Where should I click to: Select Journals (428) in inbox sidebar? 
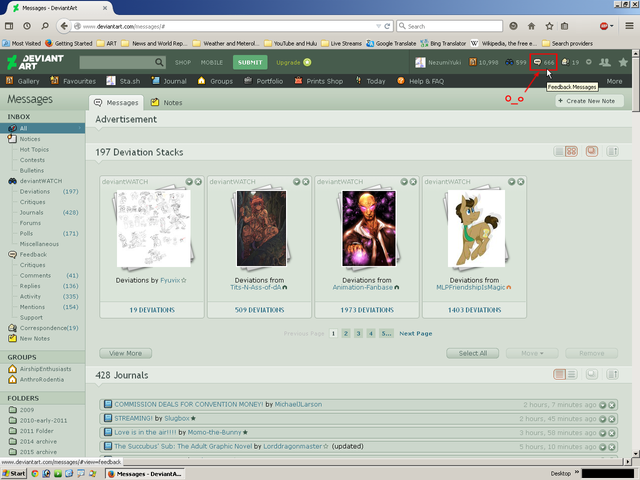point(49,213)
